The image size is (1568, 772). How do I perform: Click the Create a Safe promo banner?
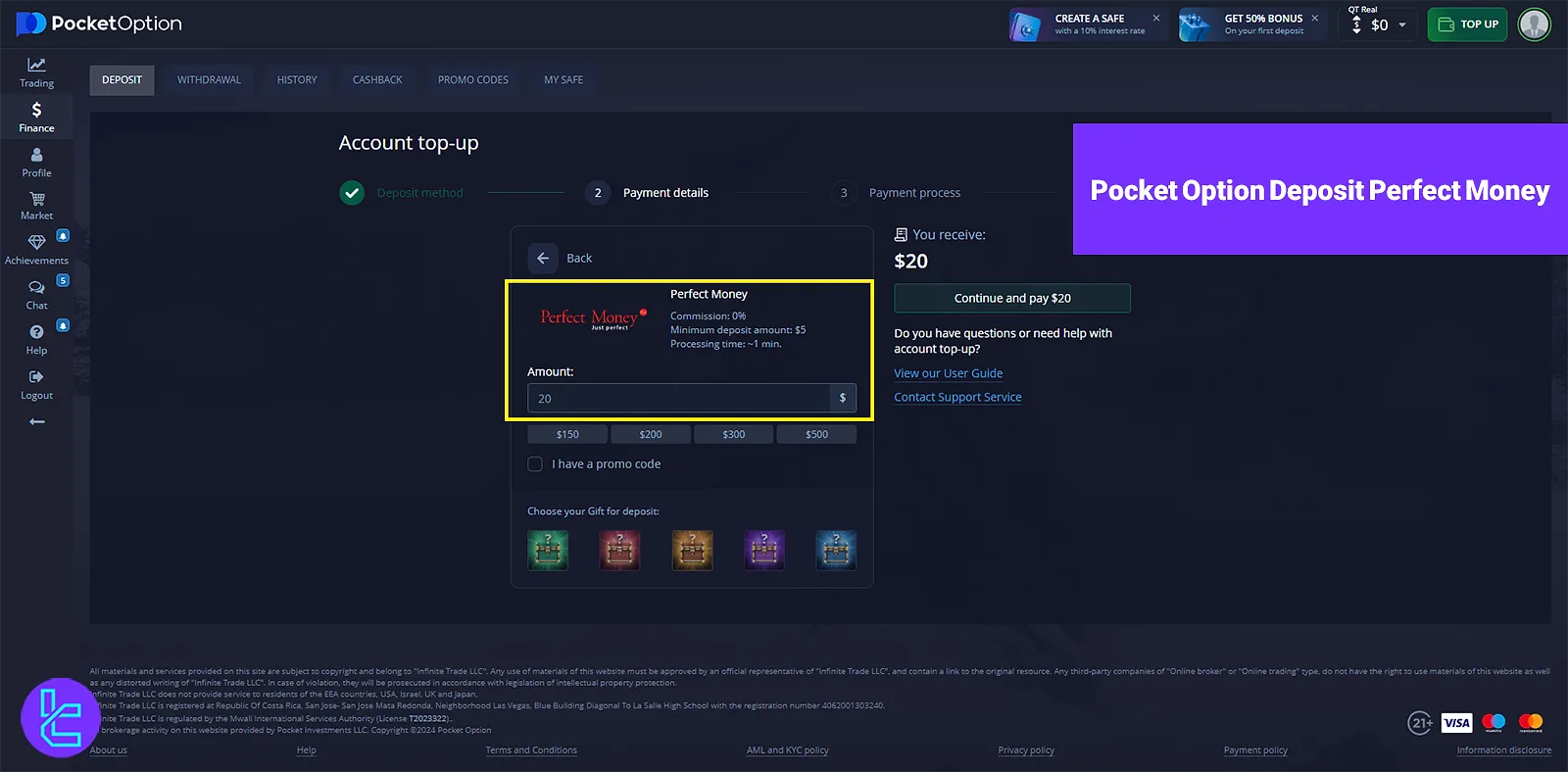pos(1088,24)
